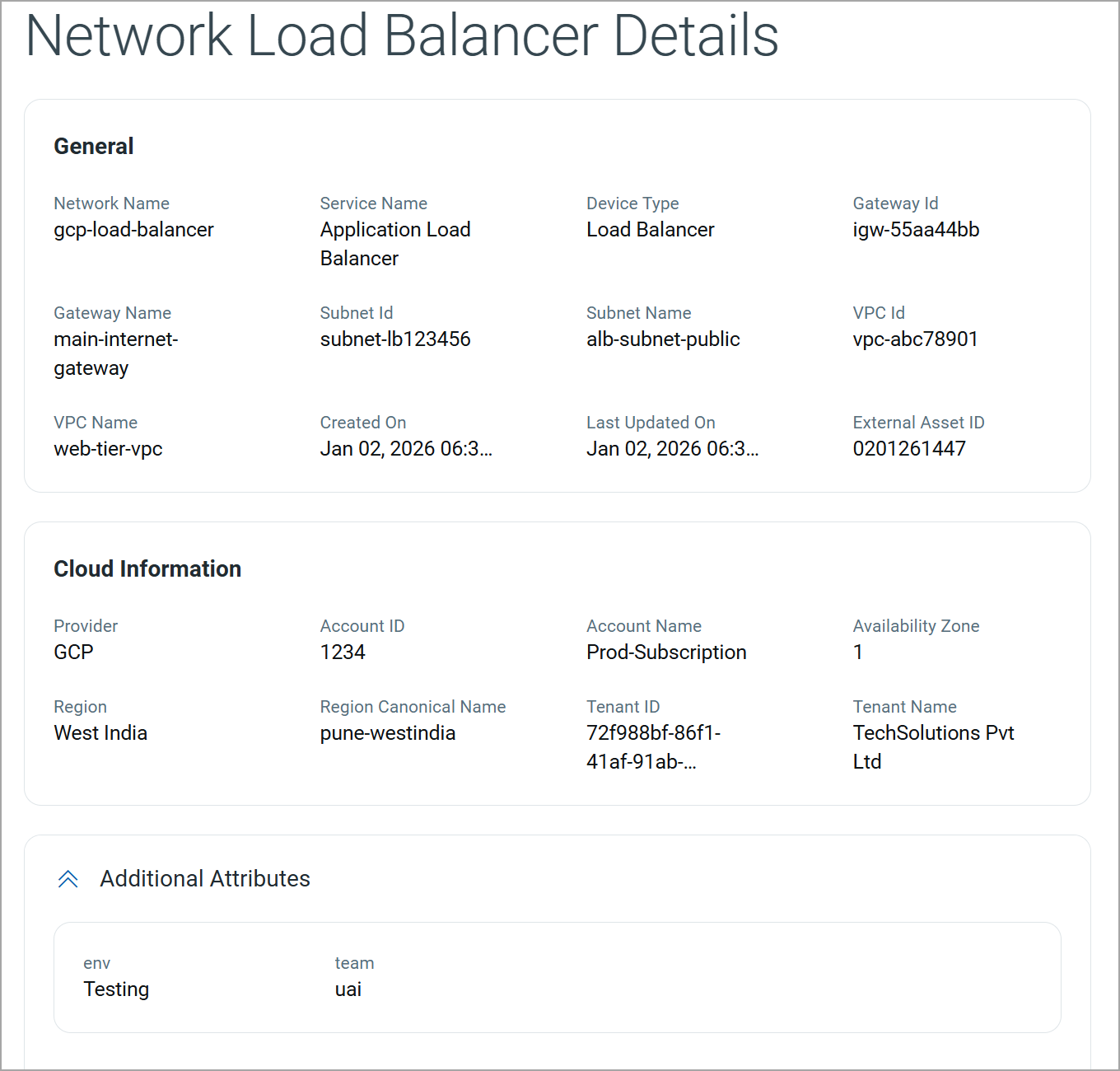Image resolution: width=1120 pixels, height=1071 pixels.
Task: Select the Gateway Id igw-55aa44bb value
Action: pos(916,230)
